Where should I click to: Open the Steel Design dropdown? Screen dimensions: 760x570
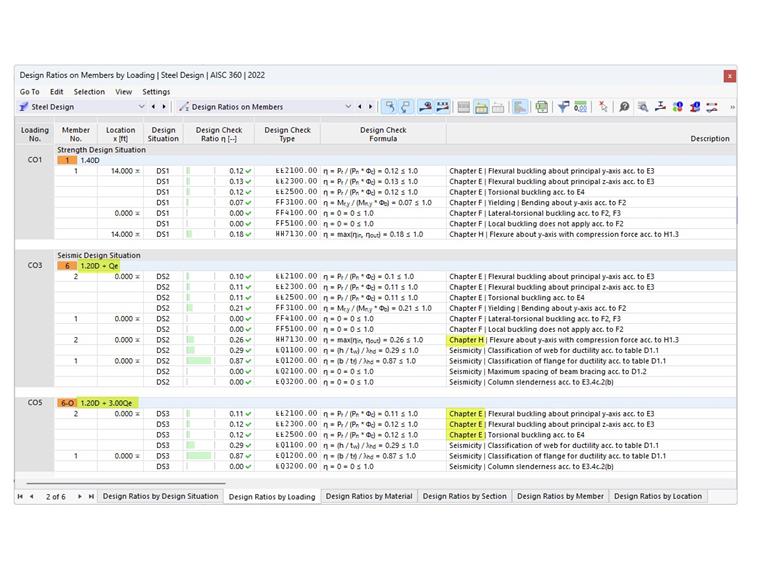coord(142,107)
